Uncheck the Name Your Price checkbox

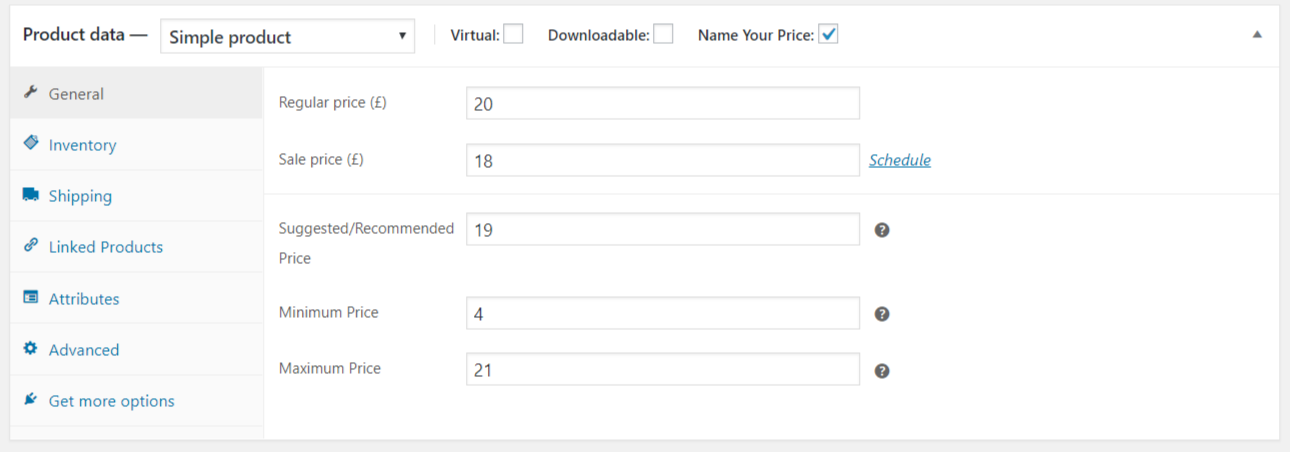828,35
